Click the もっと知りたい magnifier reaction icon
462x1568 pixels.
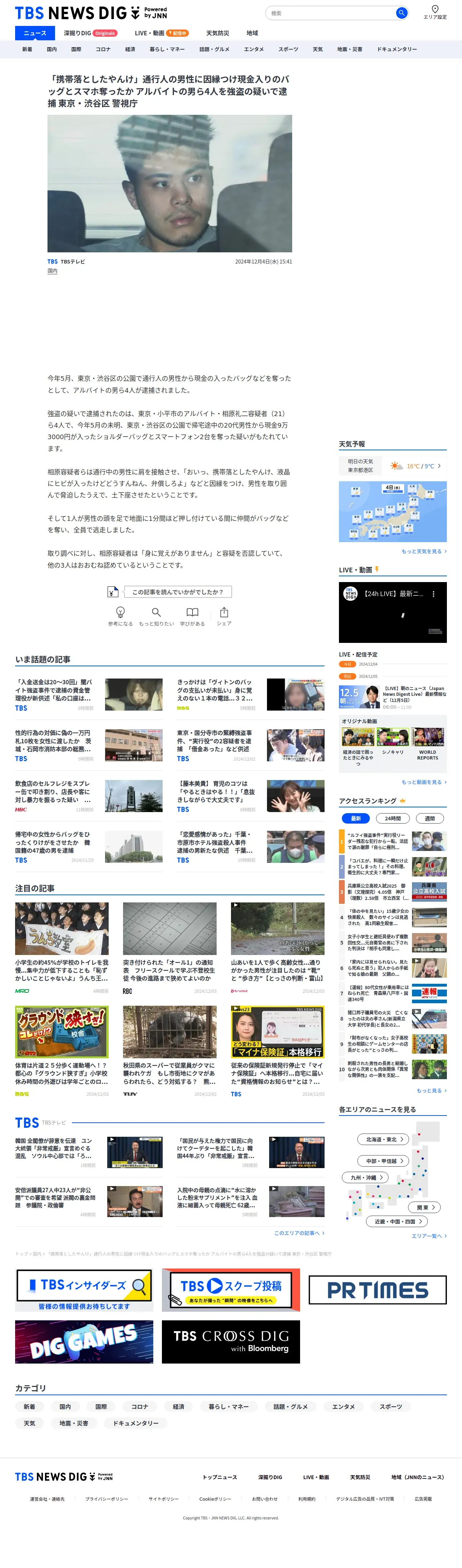157,612
